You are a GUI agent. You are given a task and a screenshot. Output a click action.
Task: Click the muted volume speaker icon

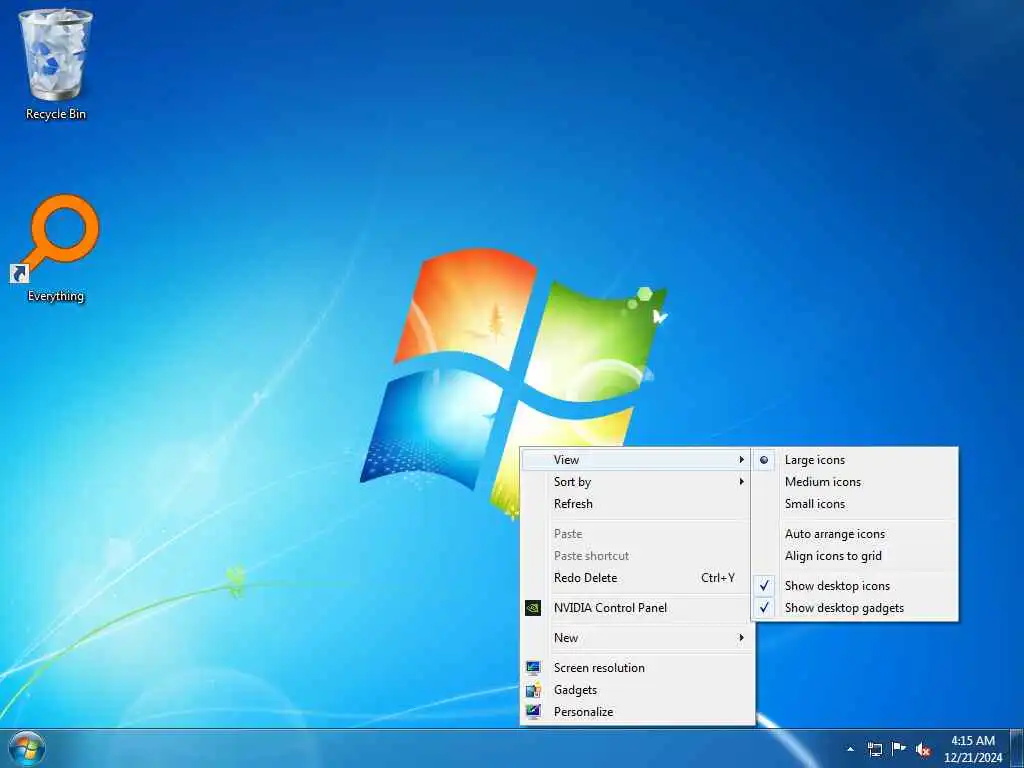tap(923, 750)
